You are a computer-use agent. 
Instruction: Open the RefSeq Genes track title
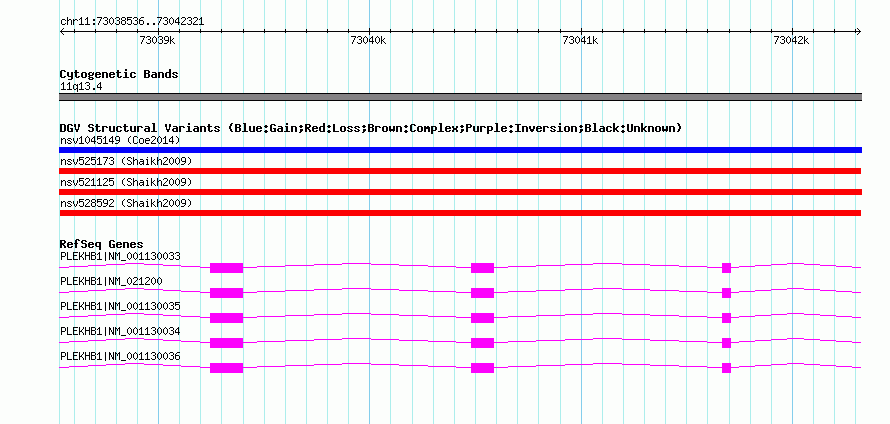point(102,244)
